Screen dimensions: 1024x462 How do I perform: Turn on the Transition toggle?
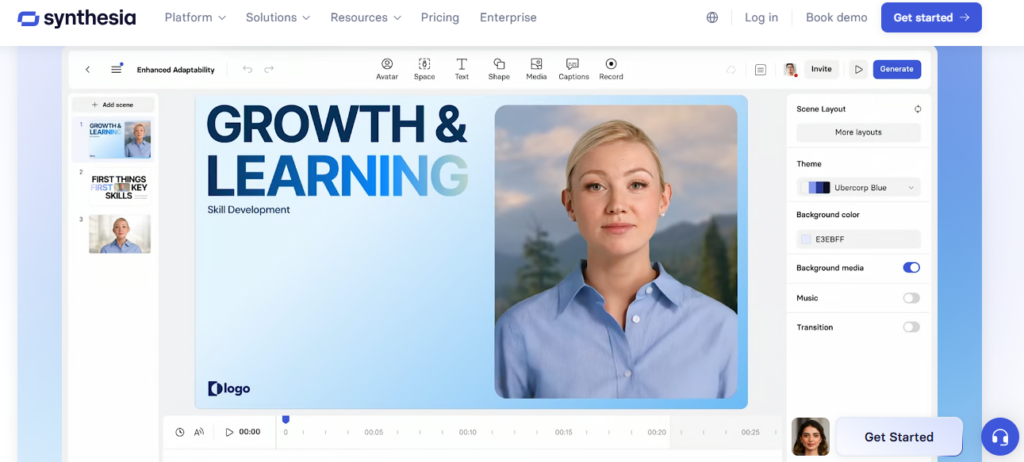click(911, 327)
